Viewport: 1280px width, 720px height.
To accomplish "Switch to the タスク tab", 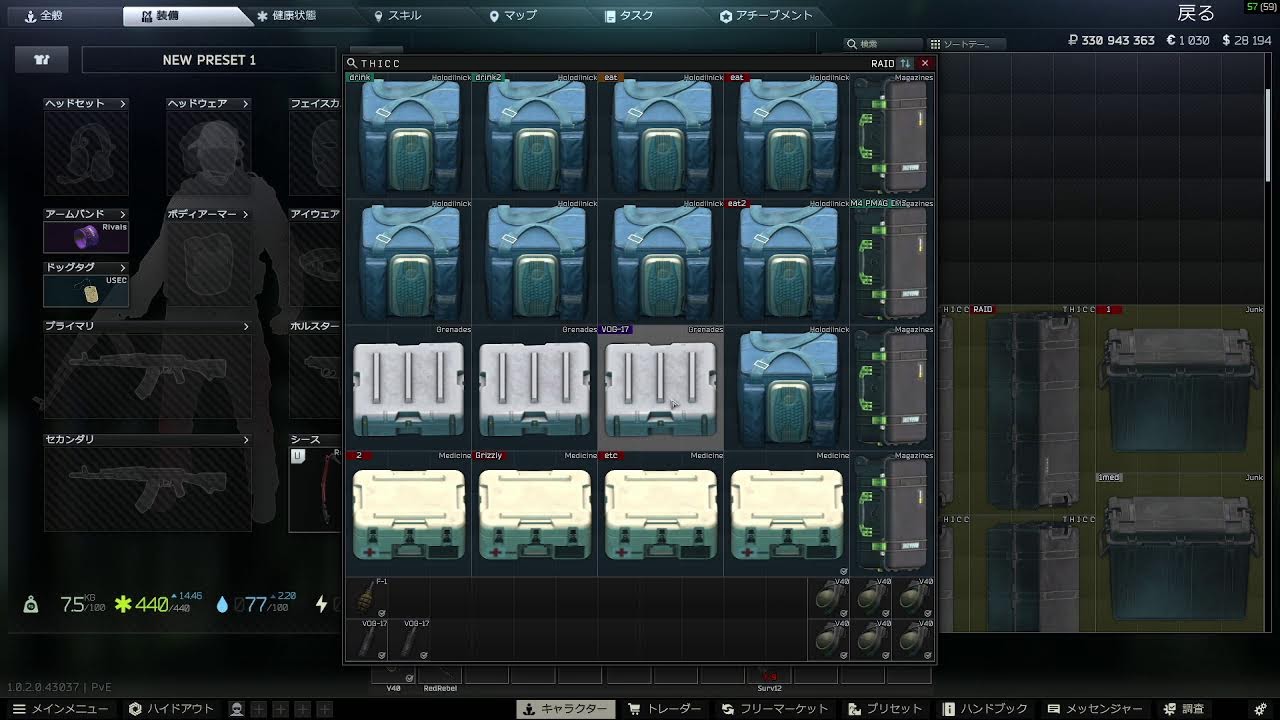I will coord(630,16).
